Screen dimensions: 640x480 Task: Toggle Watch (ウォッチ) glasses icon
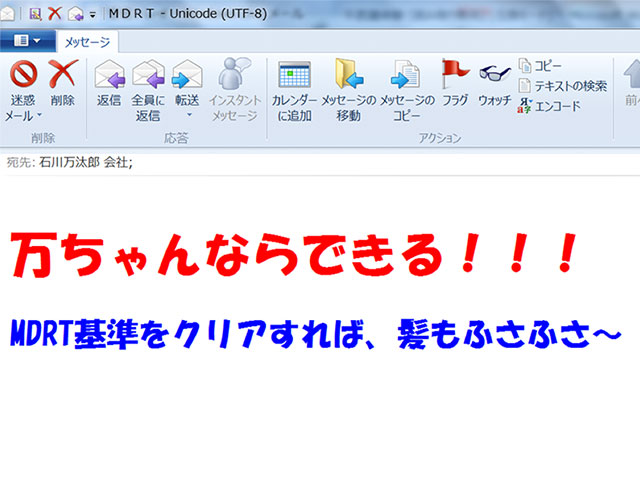[x=494, y=76]
